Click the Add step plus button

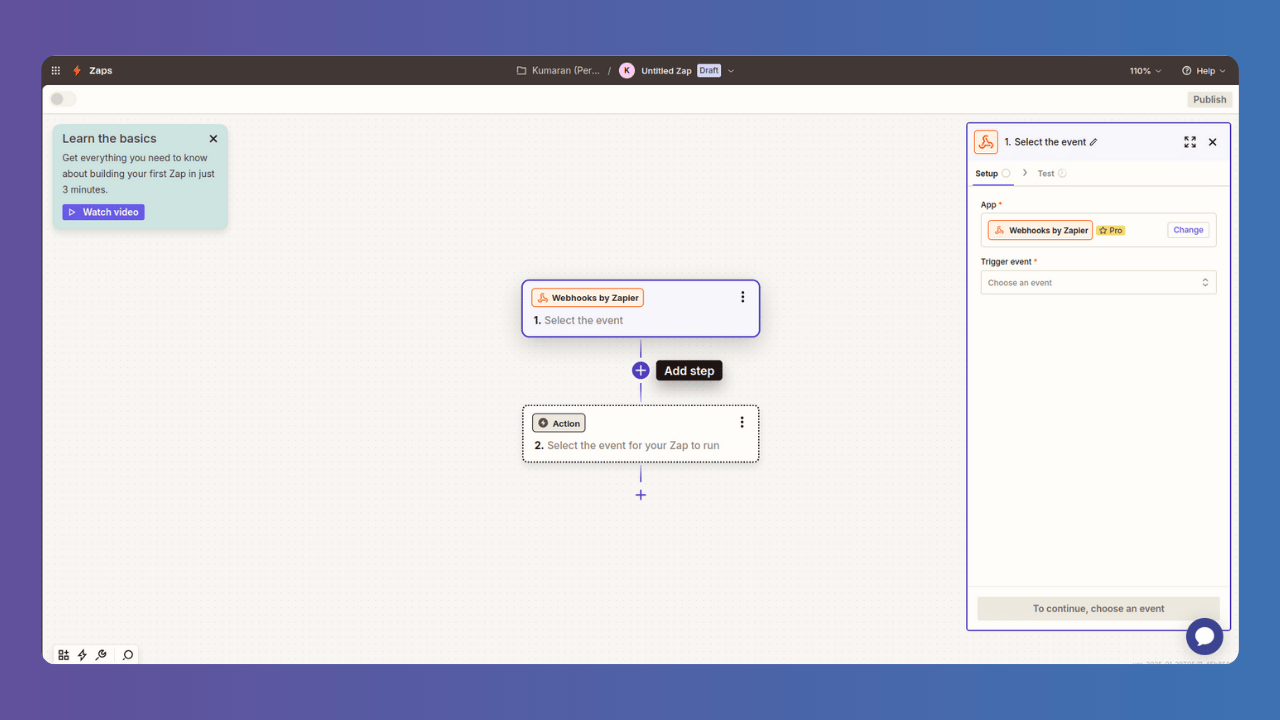point(641,370)
